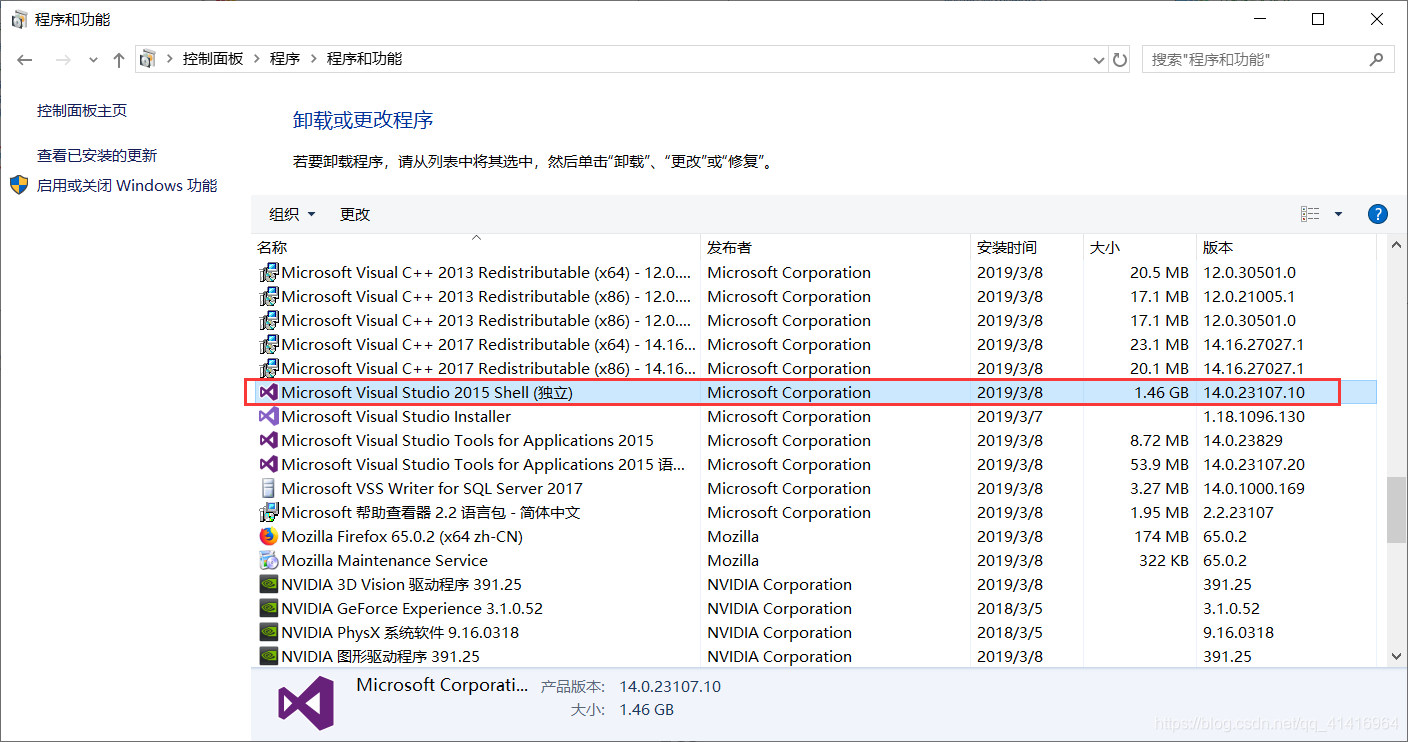Click icon of Visual C++ 2017 Redistributable (x86)
Image resolution: width=1408 pixels, height=742 pixels.
268,368
